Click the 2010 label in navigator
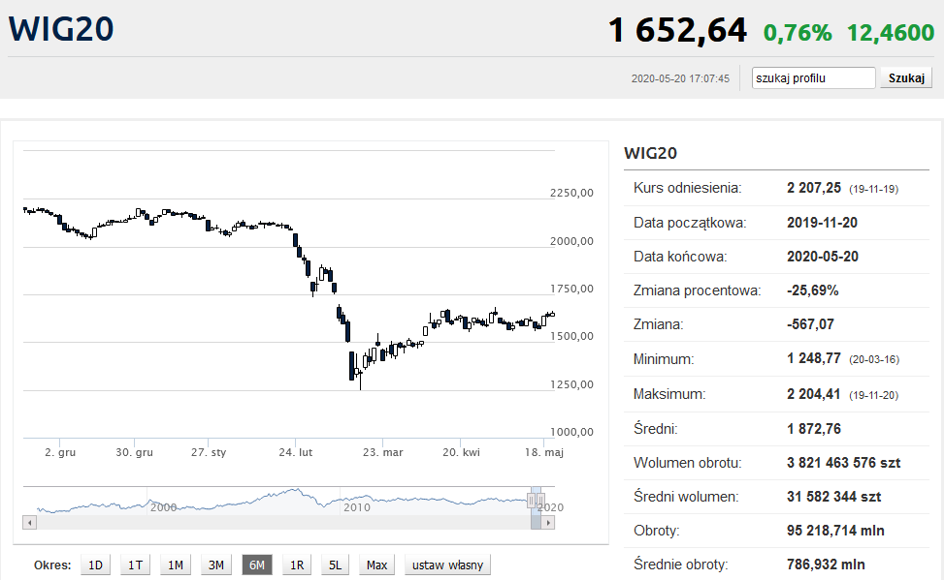The height and width of the screenshot is (580, 945). (357, 508)
